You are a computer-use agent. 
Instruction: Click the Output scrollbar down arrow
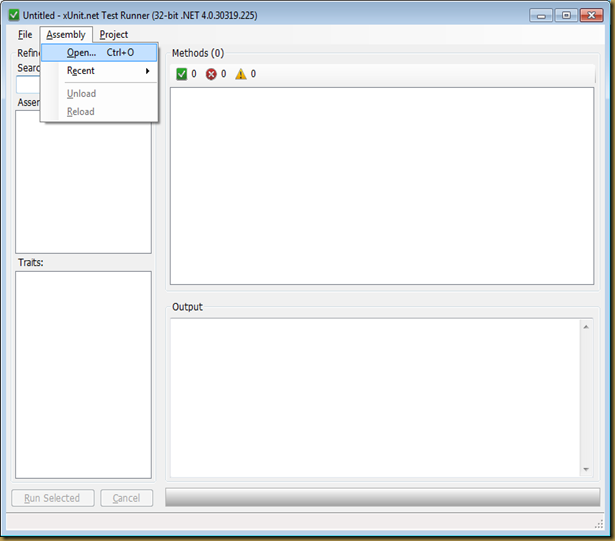click(586, 469)
